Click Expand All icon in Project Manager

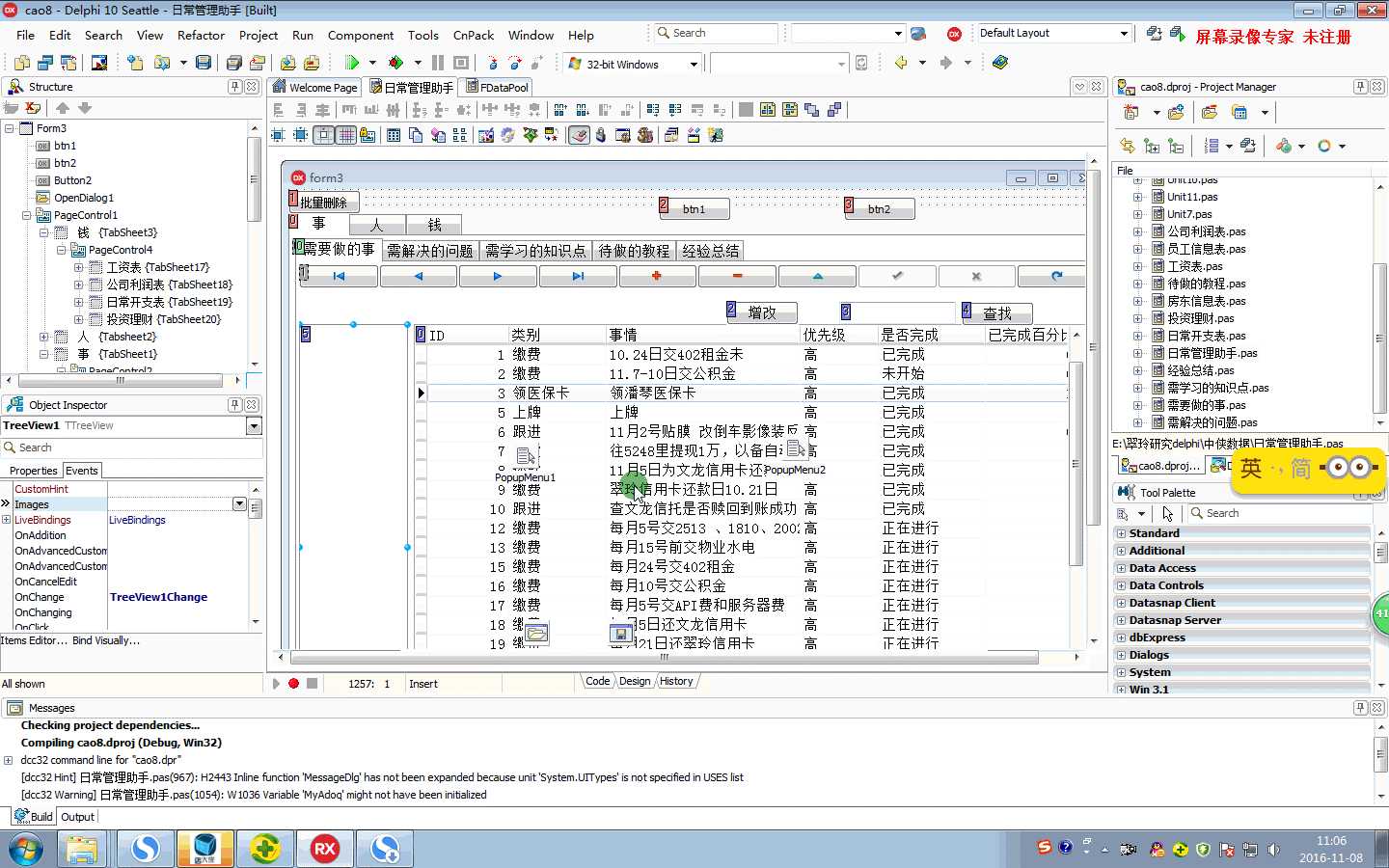[1152, 146]
